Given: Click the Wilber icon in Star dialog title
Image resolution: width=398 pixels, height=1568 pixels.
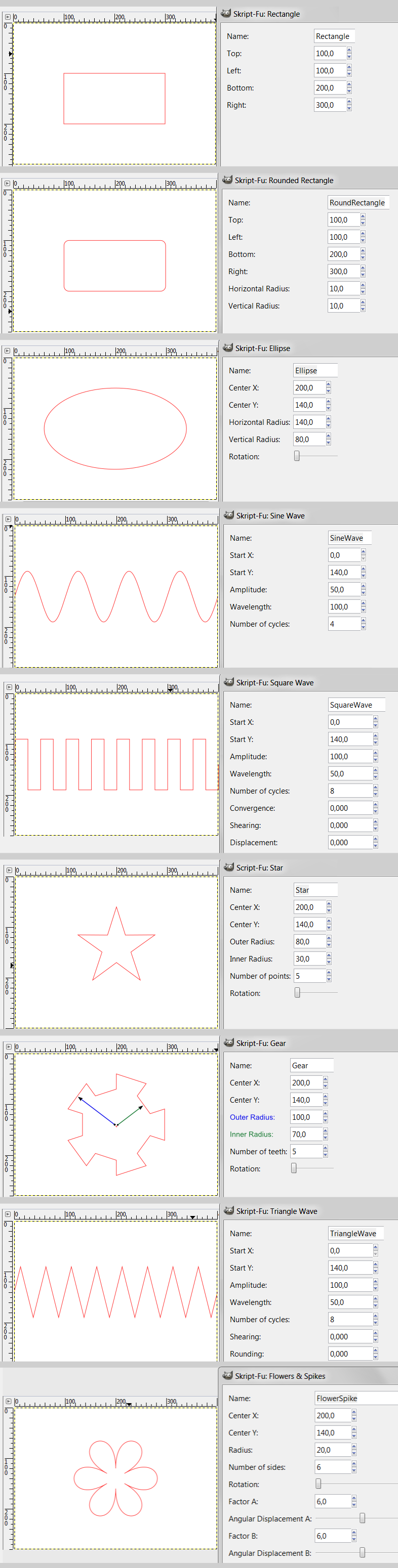Looking at the screenshot, I should tap(228, 867).
